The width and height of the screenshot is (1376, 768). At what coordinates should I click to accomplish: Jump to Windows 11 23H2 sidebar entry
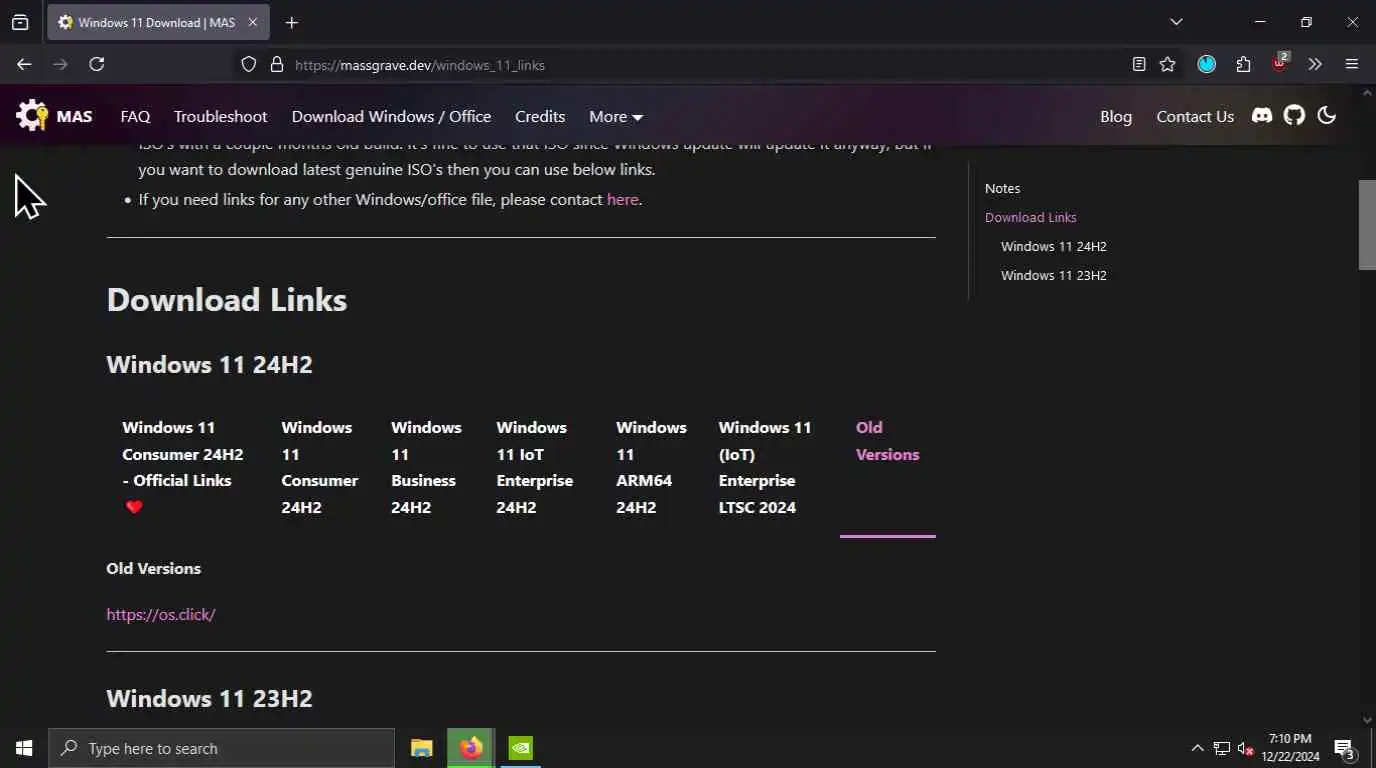tap(1053, 275)
